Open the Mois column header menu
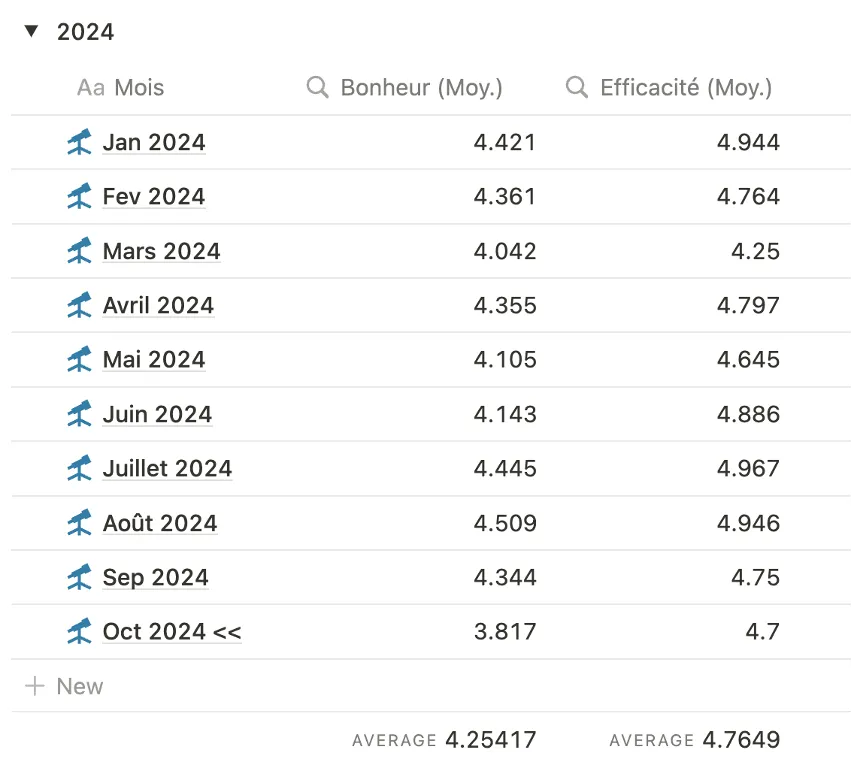 pos(120,88)
